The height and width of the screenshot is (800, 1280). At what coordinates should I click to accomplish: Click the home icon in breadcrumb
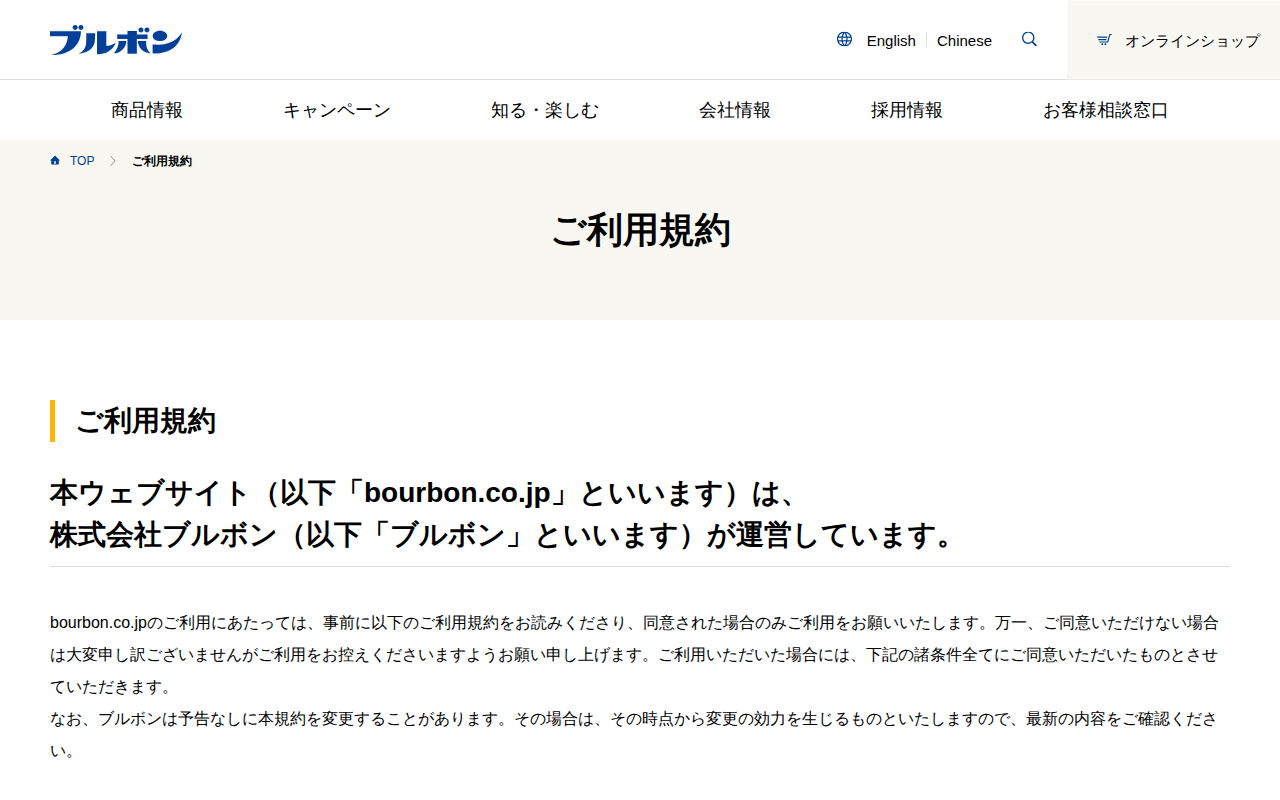click(55, 161)
